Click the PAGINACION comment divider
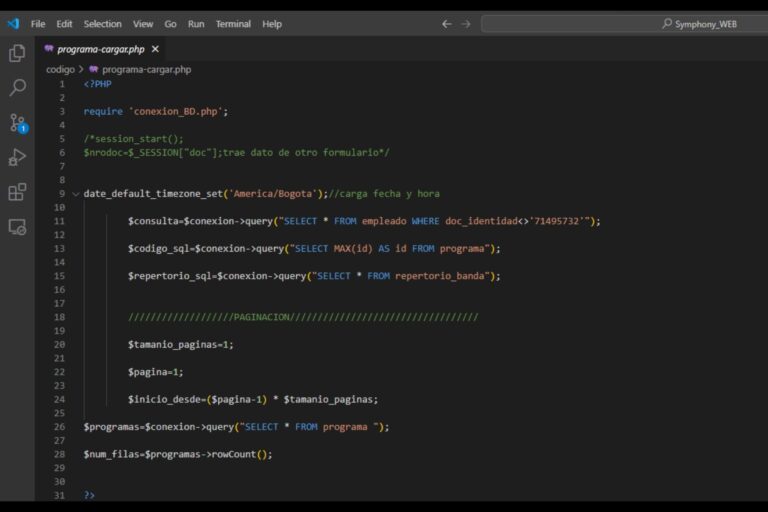Viewport: 768px width, 512px height. click(303, 317)
